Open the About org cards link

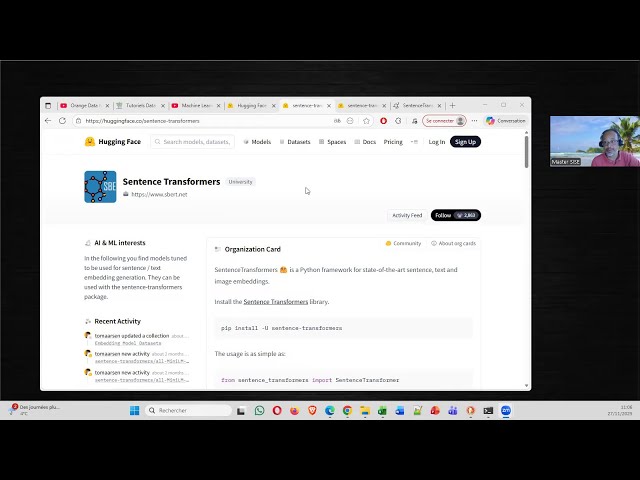[x=453, y=243]
